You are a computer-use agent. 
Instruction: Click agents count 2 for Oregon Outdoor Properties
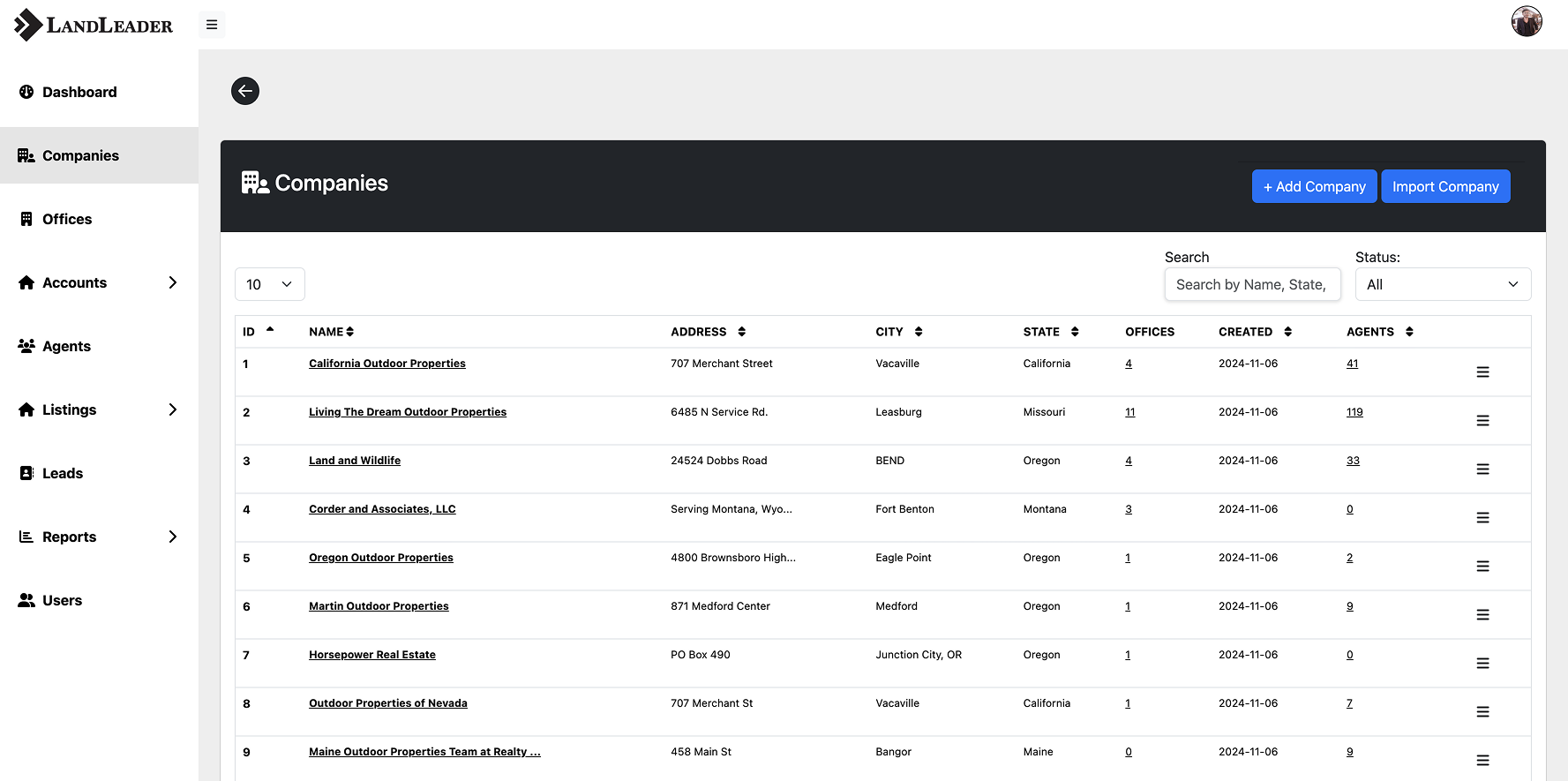click(1349, 558)
